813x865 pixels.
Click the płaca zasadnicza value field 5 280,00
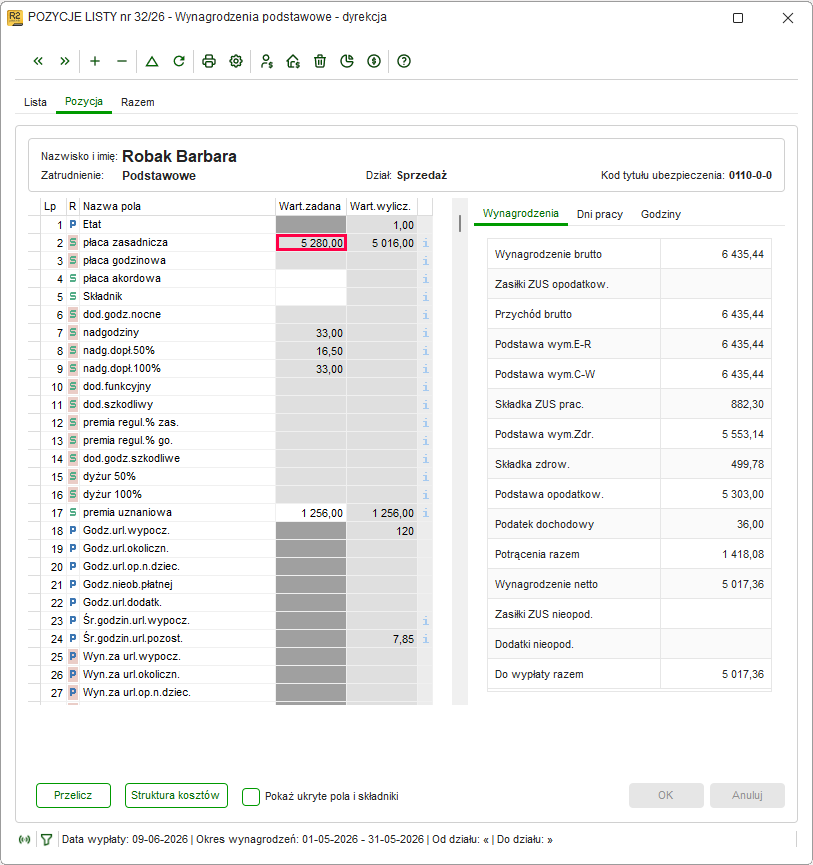point(312,243)
